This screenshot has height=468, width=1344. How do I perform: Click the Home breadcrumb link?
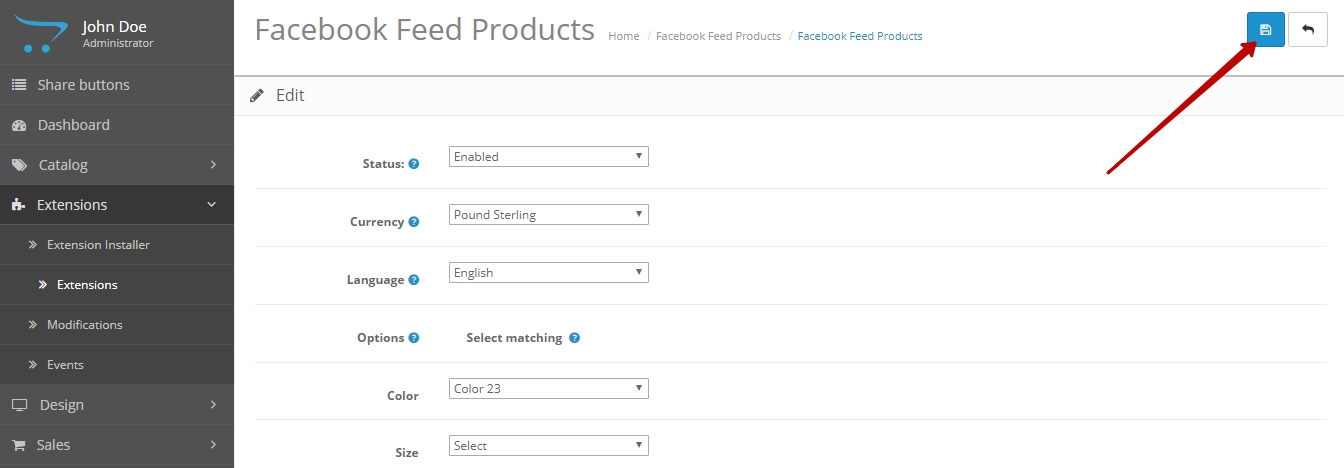623,36
